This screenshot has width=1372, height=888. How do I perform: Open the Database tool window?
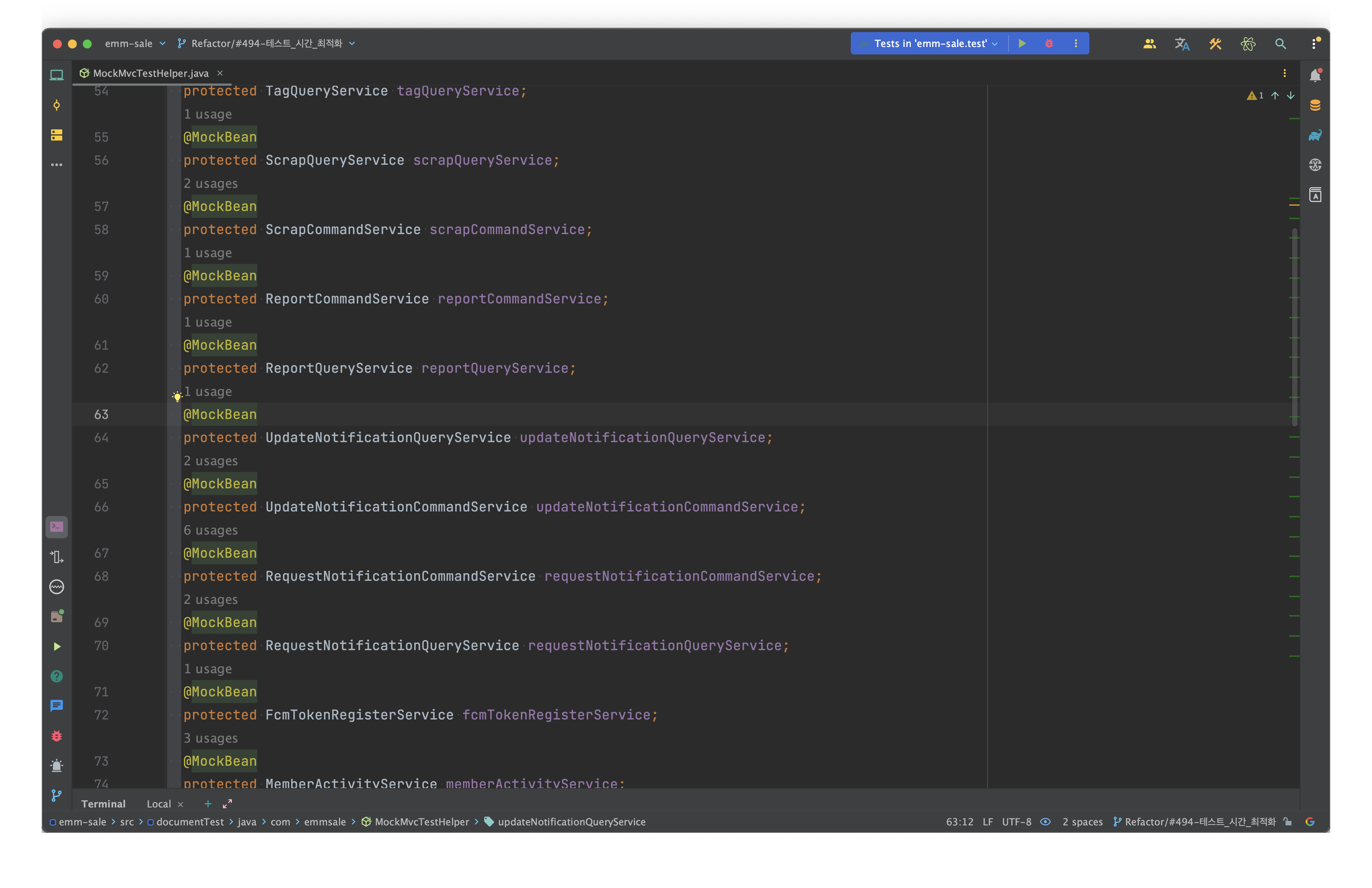pyautogui.click(x=1315, y=105)
